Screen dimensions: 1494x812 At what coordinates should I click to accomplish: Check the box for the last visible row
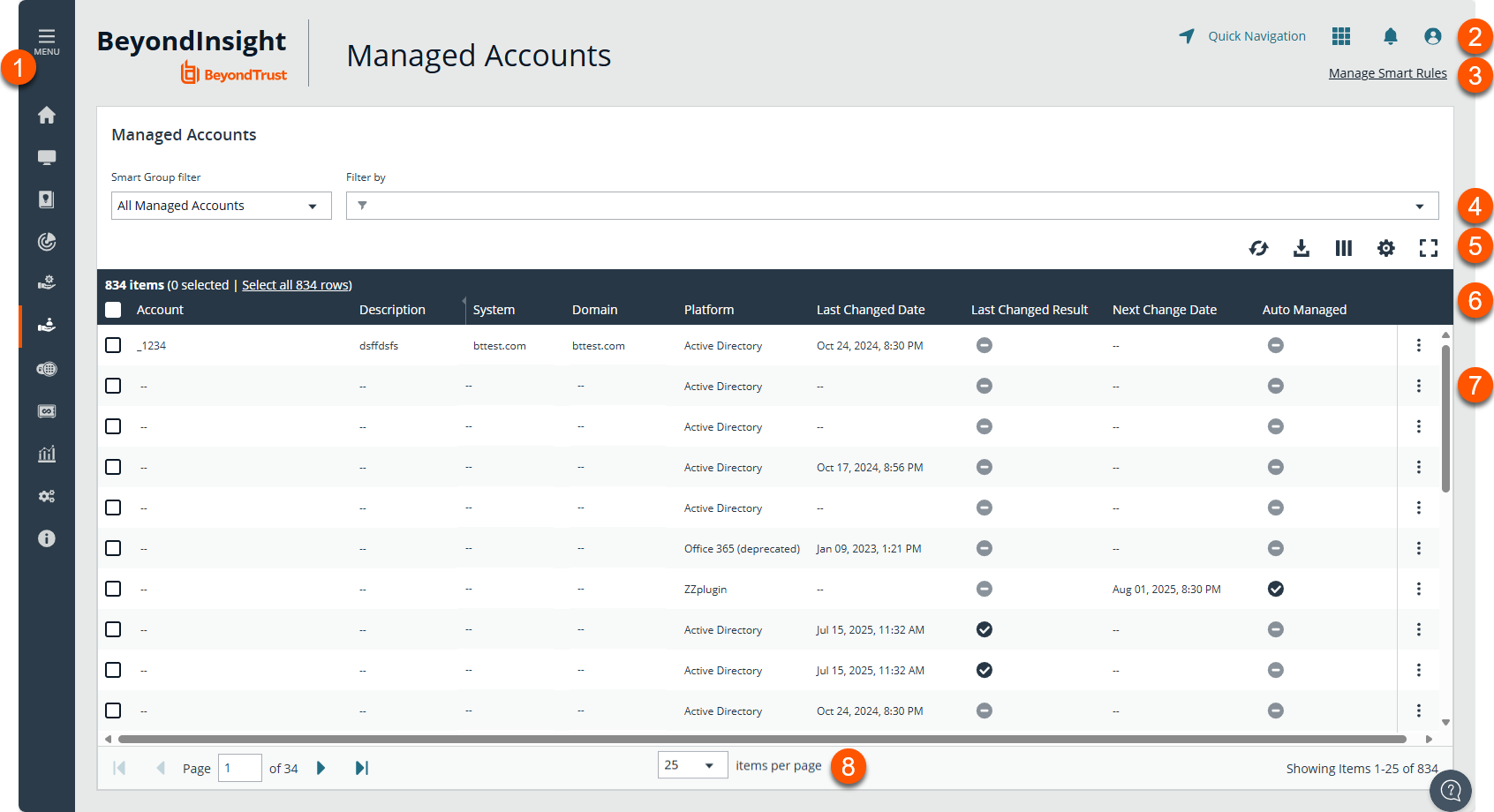pos(113,710)
